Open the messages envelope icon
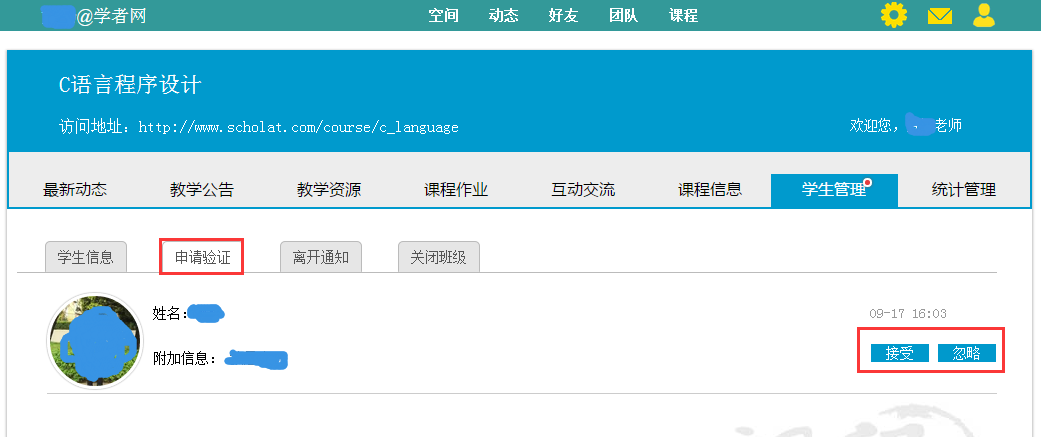The image size is (1041, 437). 939,15
